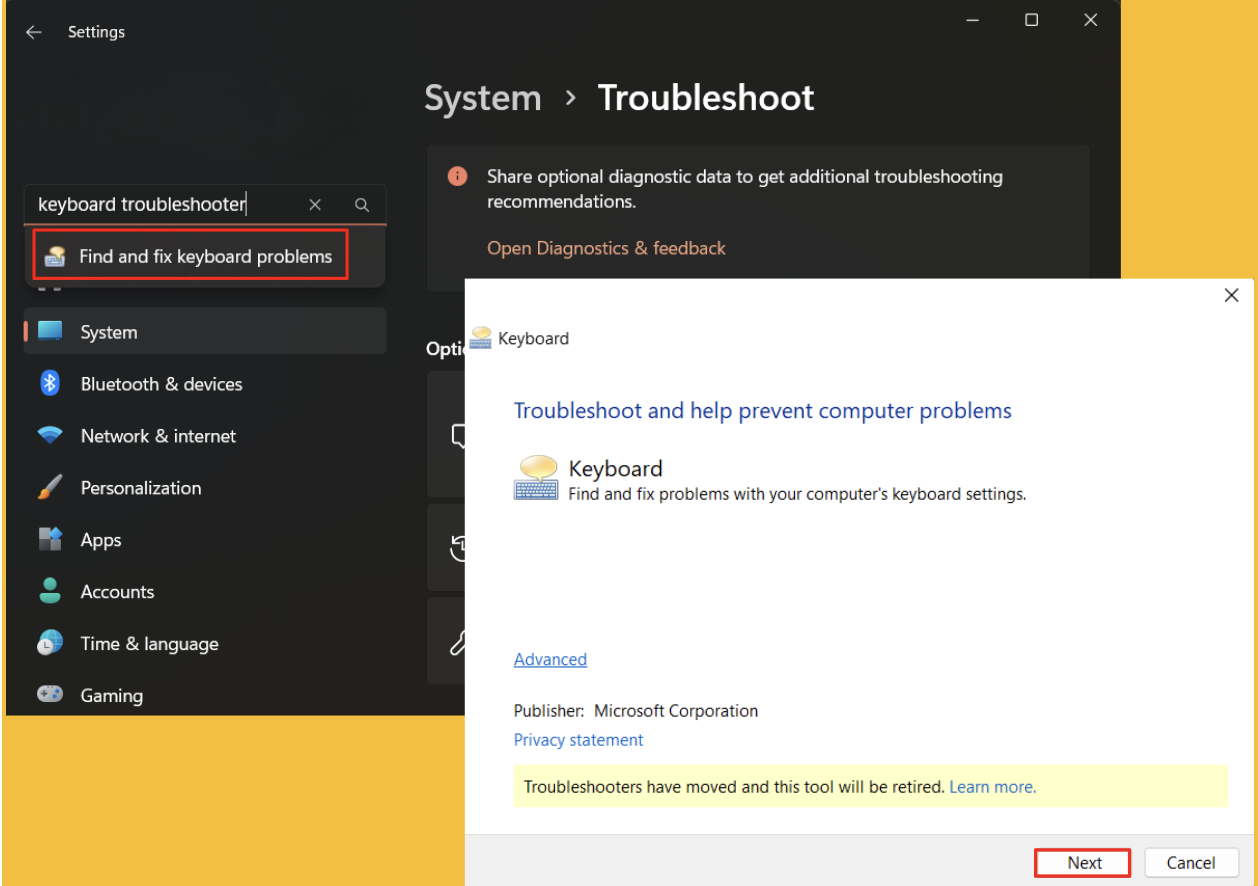Screen dimensions: 1258x886
Task: Select the Personalization paintbrush icon
Action: (49, 488)
